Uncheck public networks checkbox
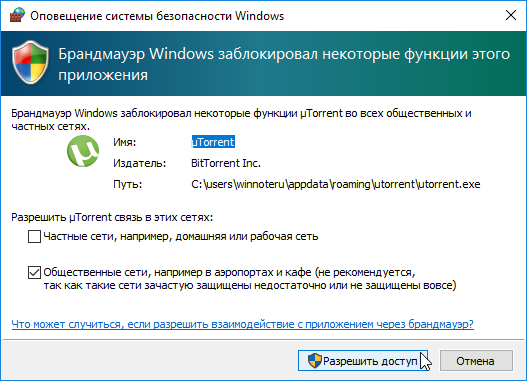The height and width of the screenshot is (381, 527). click(34, 272)
